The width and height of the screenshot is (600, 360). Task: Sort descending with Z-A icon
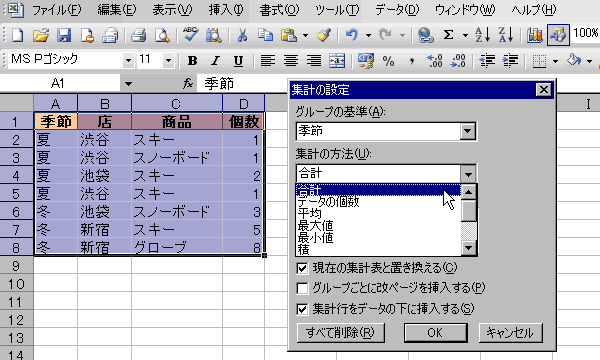click(506, 35)
